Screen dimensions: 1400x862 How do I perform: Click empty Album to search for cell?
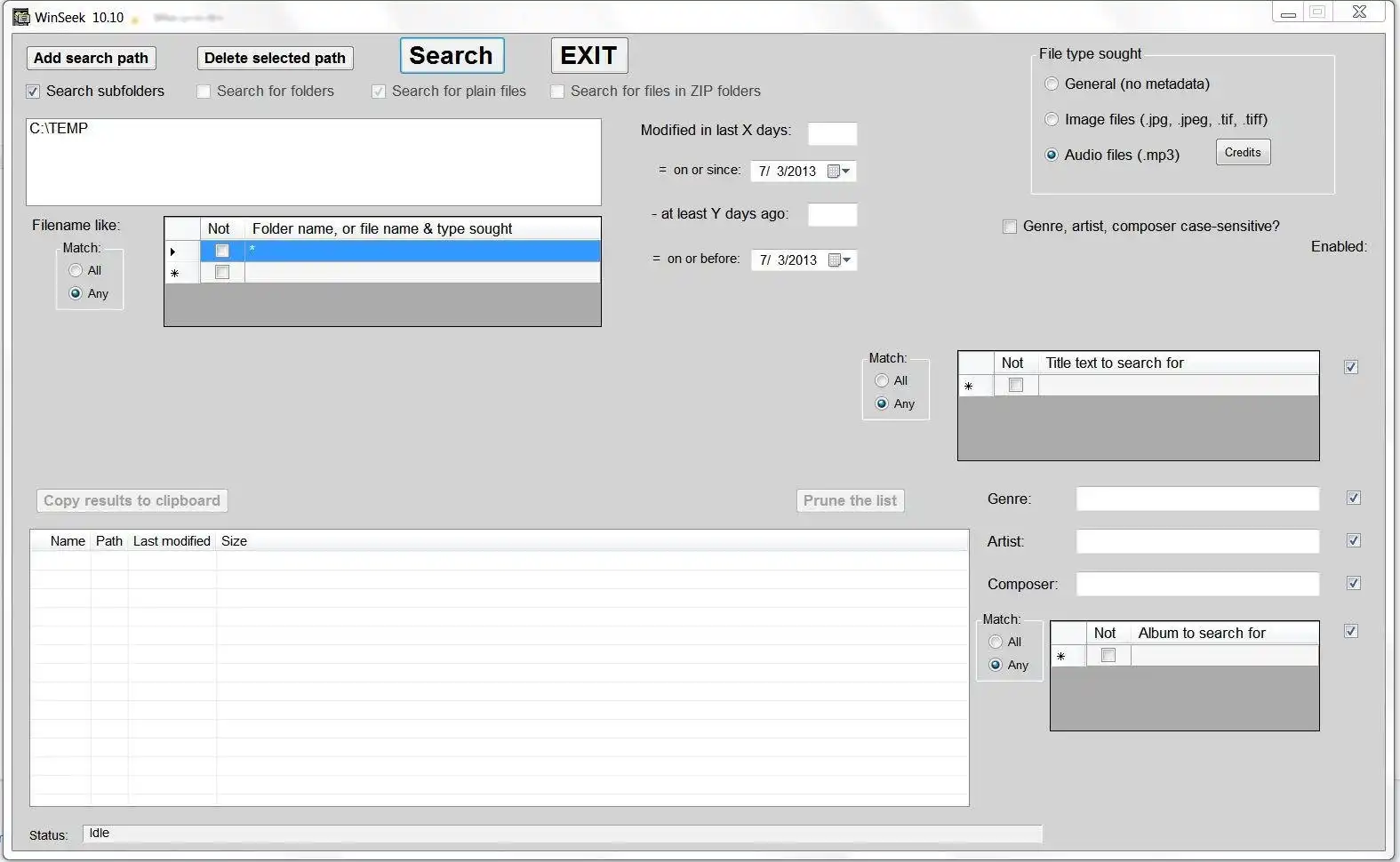point(1225,655)
